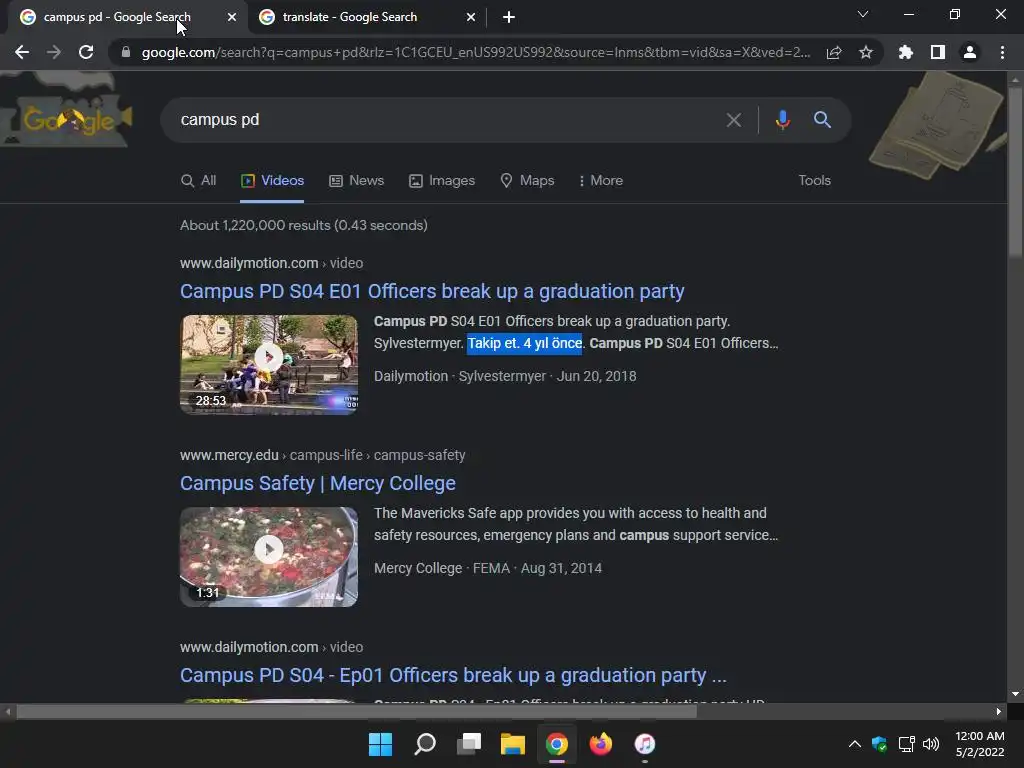
Task: Start voice search with the microphone
Action: [782, 120]
